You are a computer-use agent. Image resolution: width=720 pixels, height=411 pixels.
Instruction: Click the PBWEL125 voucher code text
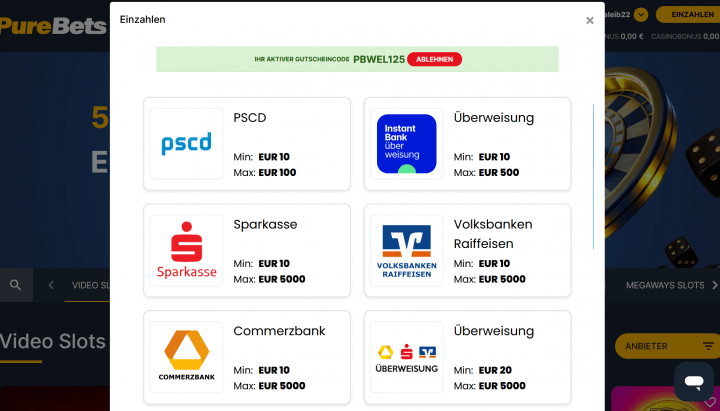pyautogui.click(x=379, y=60)
